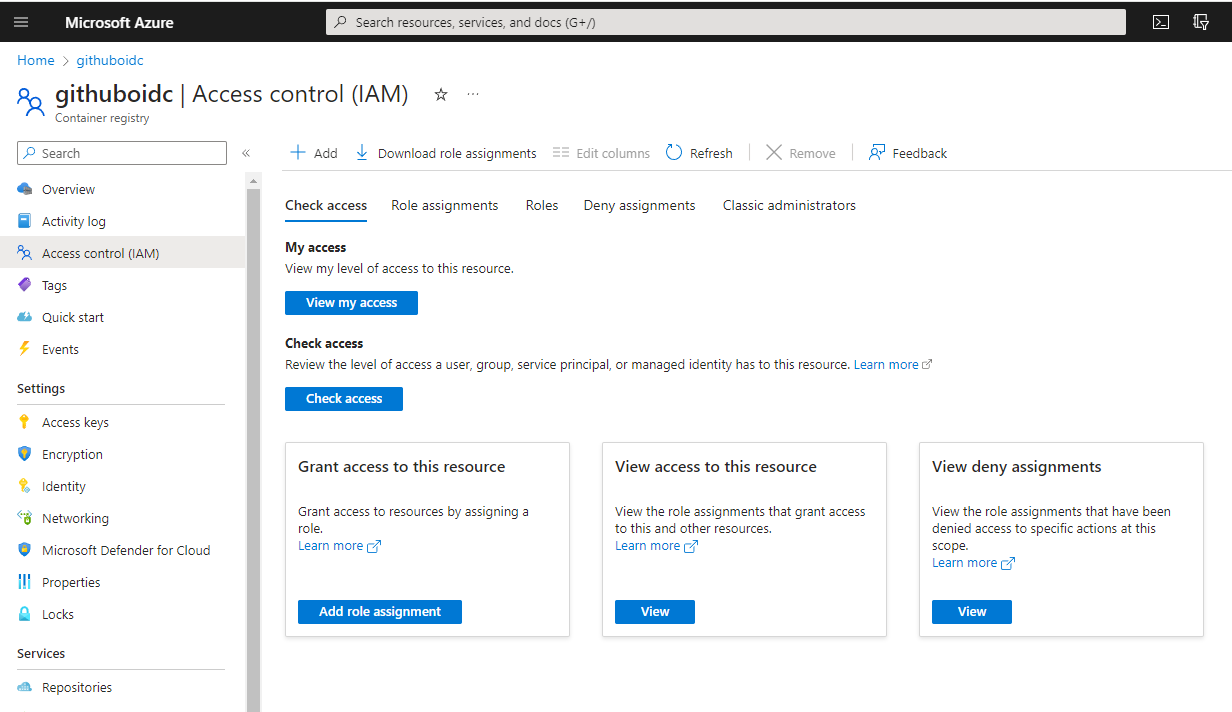Open Learn more in Grant access card

[339, 546]
